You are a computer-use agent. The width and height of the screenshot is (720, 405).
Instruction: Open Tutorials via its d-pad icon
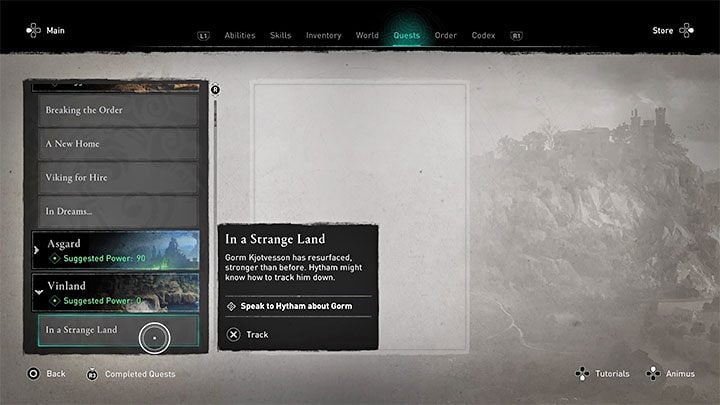coord(582,374)
